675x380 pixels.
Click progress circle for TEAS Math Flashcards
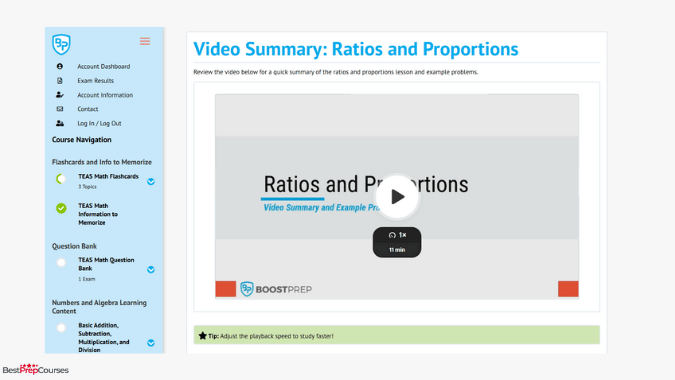[61, 179]
